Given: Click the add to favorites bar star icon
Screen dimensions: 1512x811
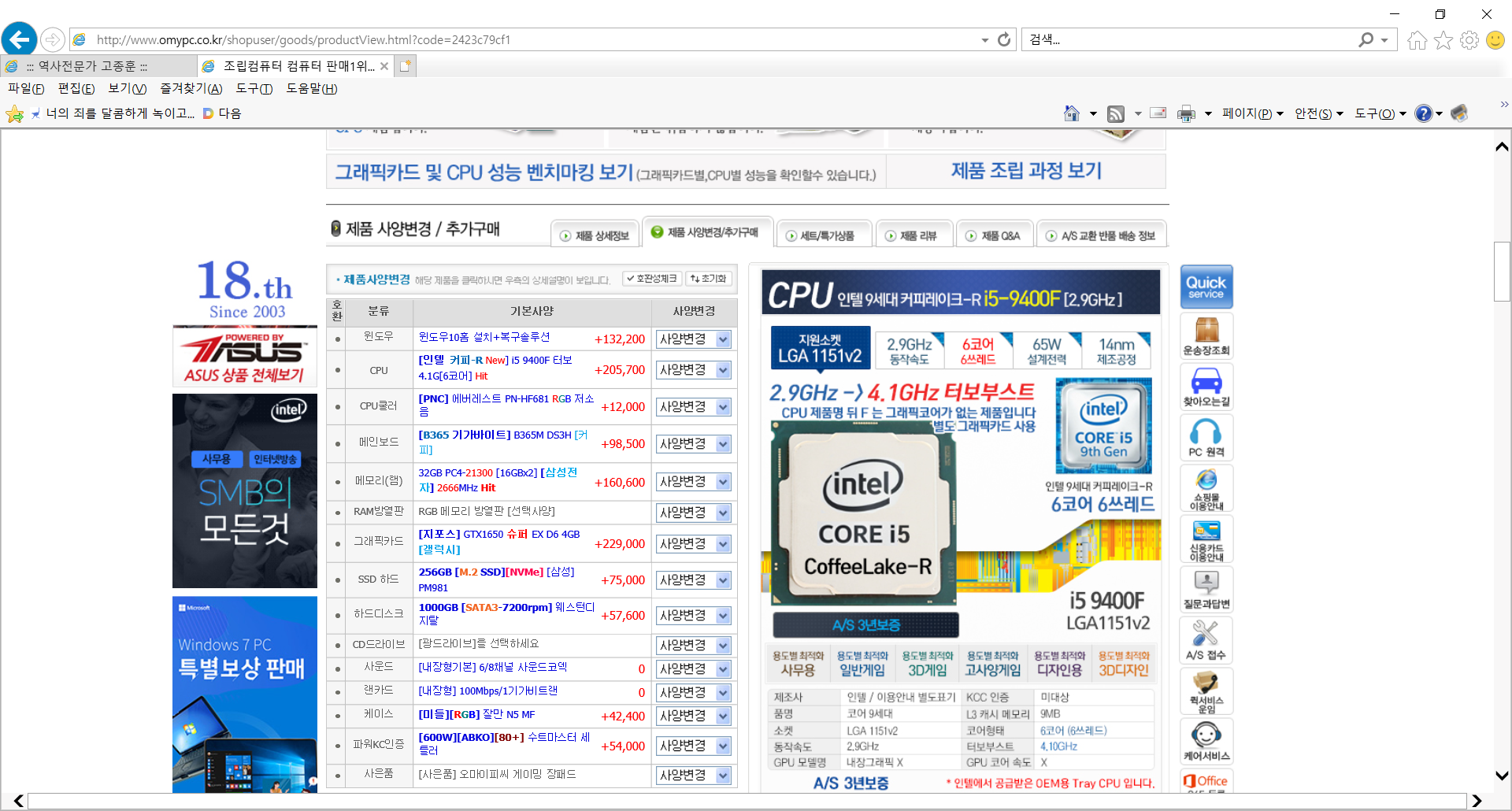Looking at the screenshot, I should click(x=15, y=114).
